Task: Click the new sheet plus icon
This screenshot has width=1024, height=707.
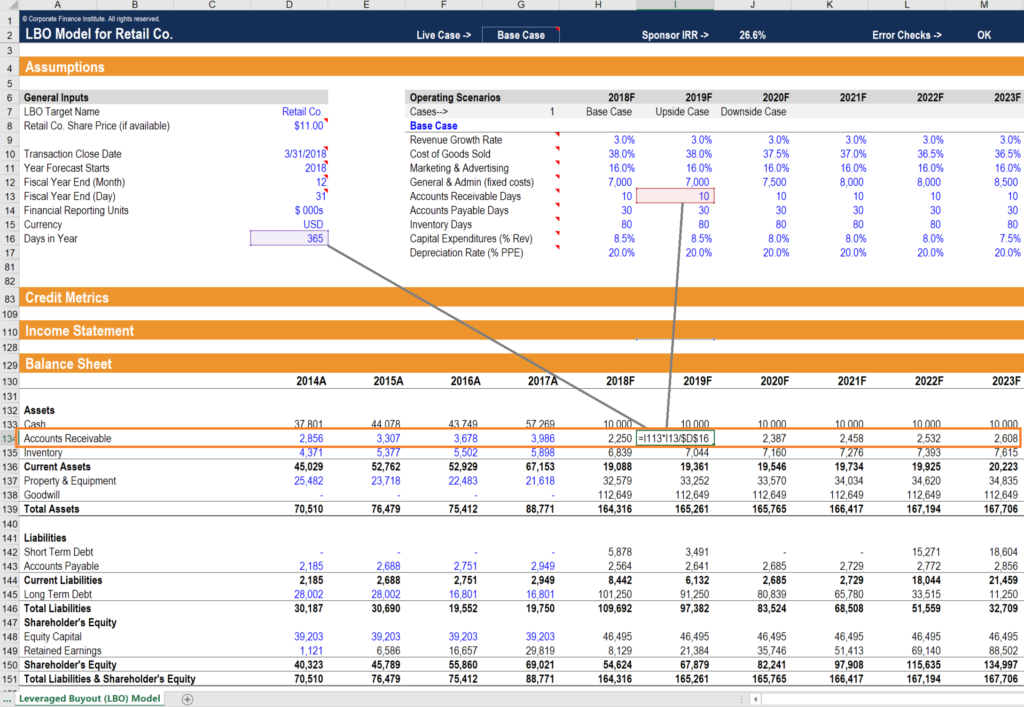Action: (x=187, y=698)
